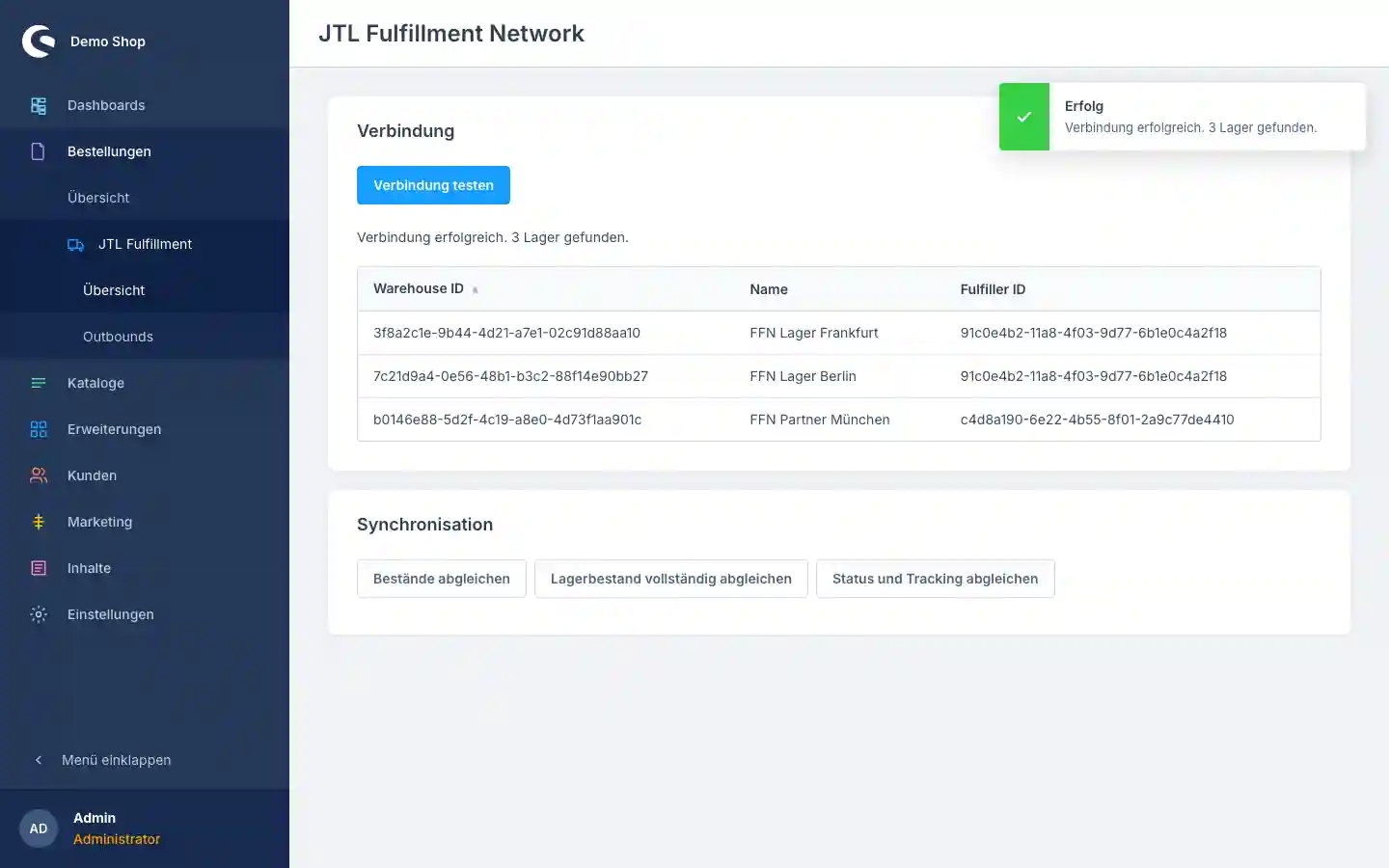Image resolution: width=1389 pixels, height=868 pixels.
Task: Click fulfiller ID c4d8a190-6e22-4b55-8f01-2a9c77de4410
Action: (1097, 420)
